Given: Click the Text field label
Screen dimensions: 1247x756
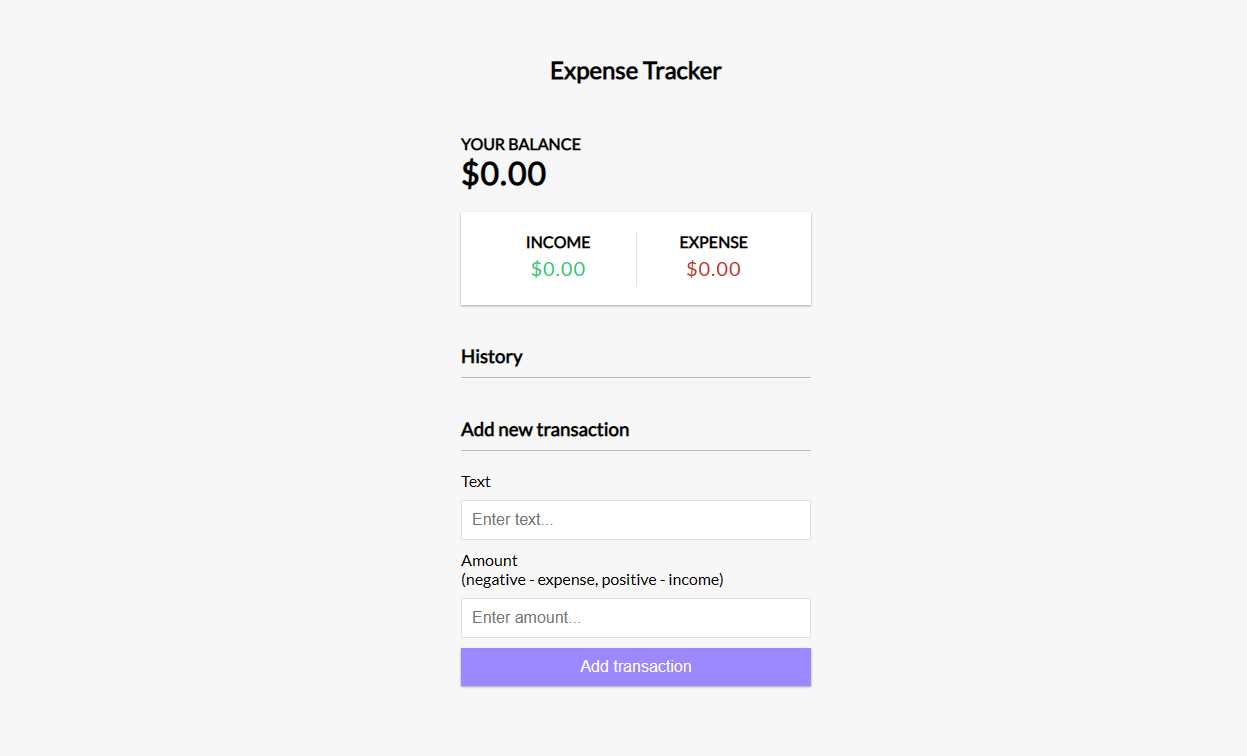Looking at the screenshot, I should tap(476, 482).
